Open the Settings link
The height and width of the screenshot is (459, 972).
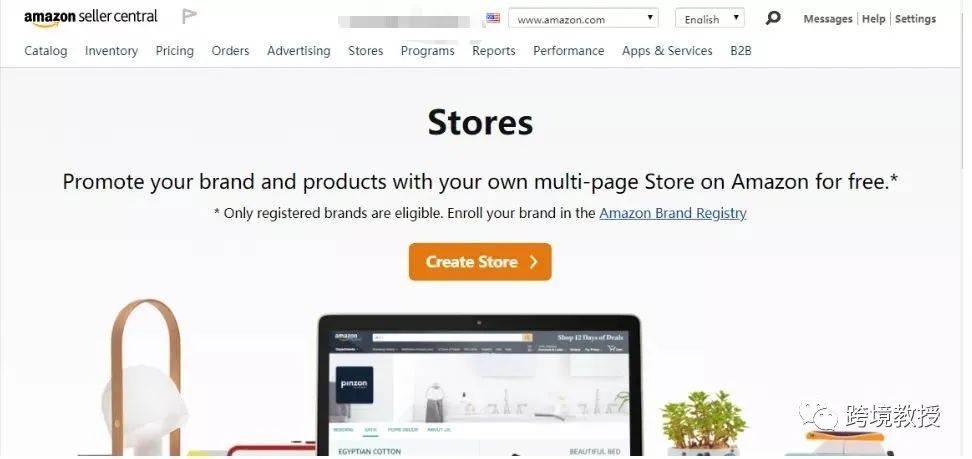915,19
